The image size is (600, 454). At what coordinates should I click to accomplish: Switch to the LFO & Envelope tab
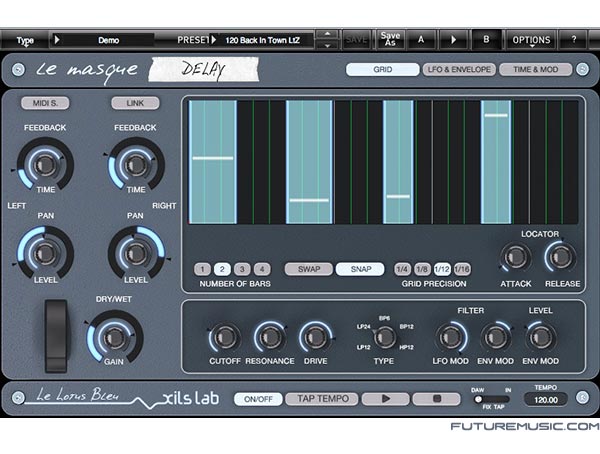point(459,69)
